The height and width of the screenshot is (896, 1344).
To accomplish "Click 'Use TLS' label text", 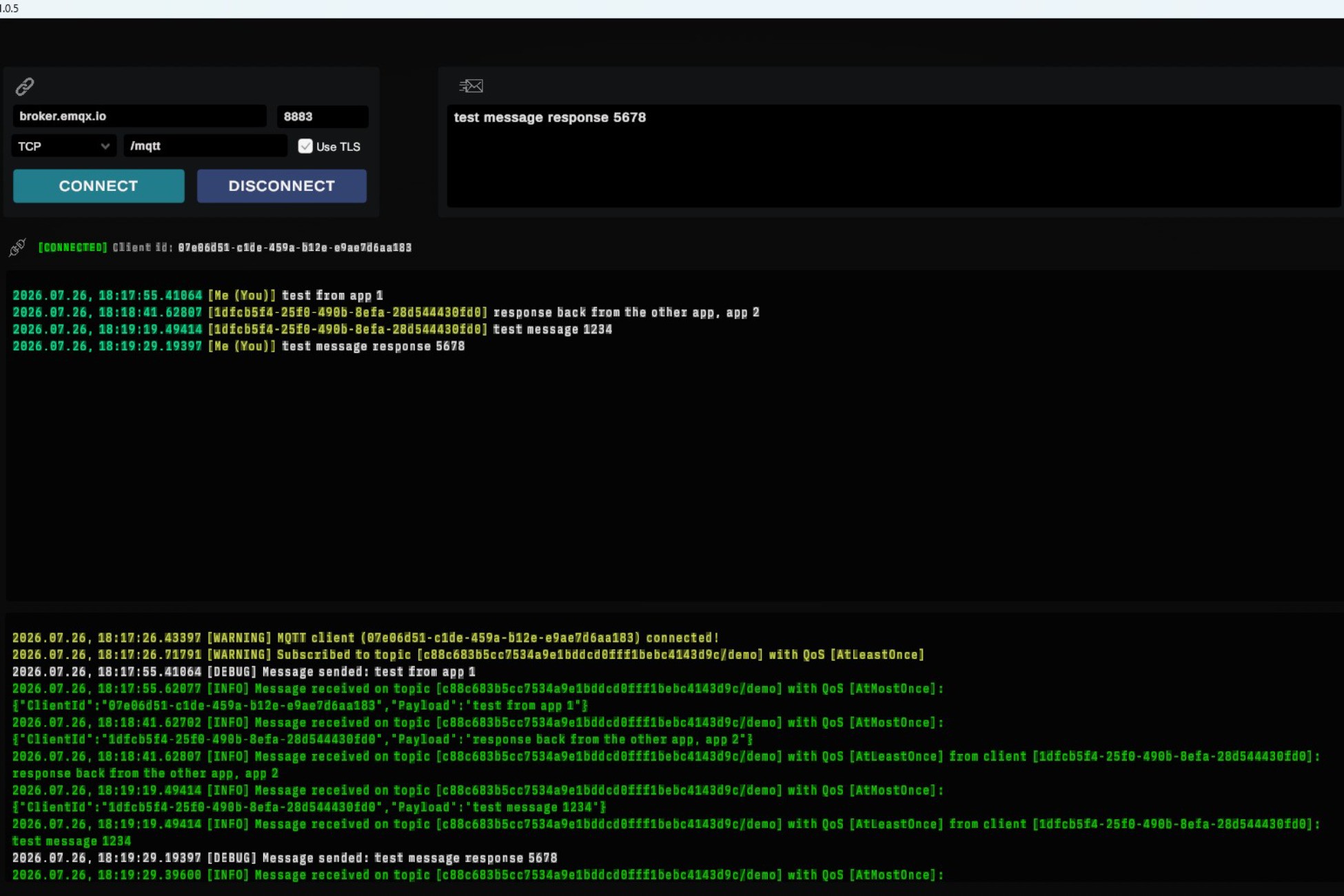I will (338, 147).
